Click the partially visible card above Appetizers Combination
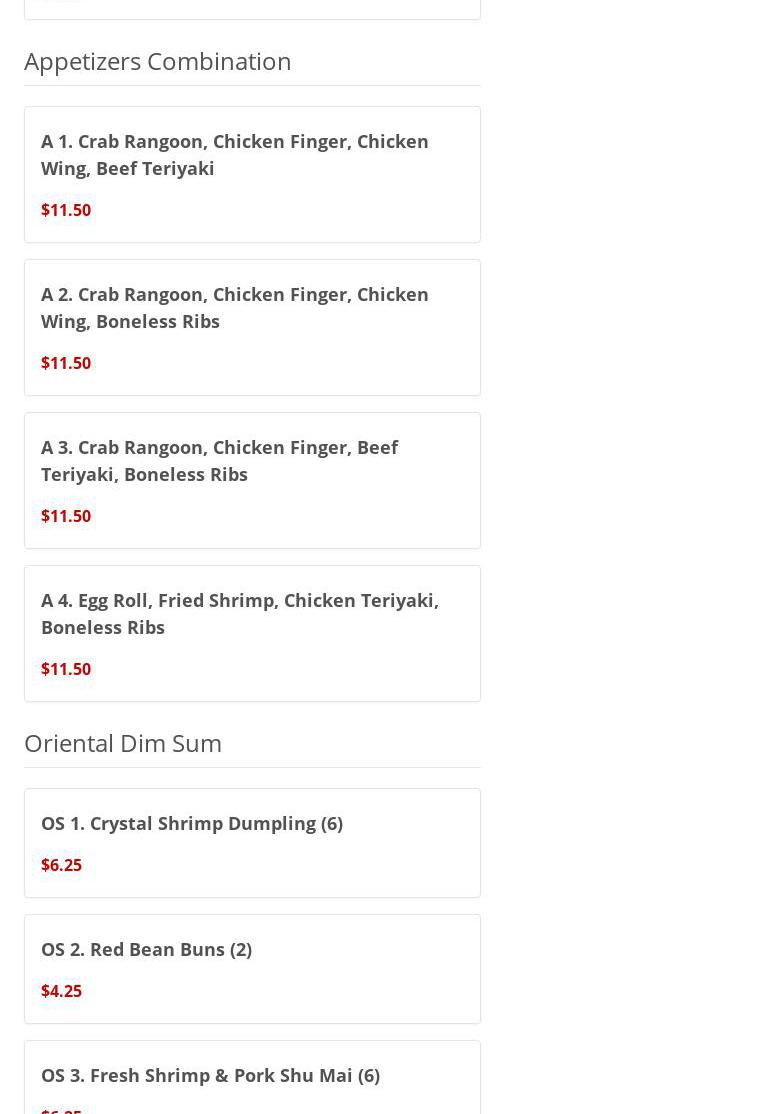 pyautogui.click(x=252, y=8)
